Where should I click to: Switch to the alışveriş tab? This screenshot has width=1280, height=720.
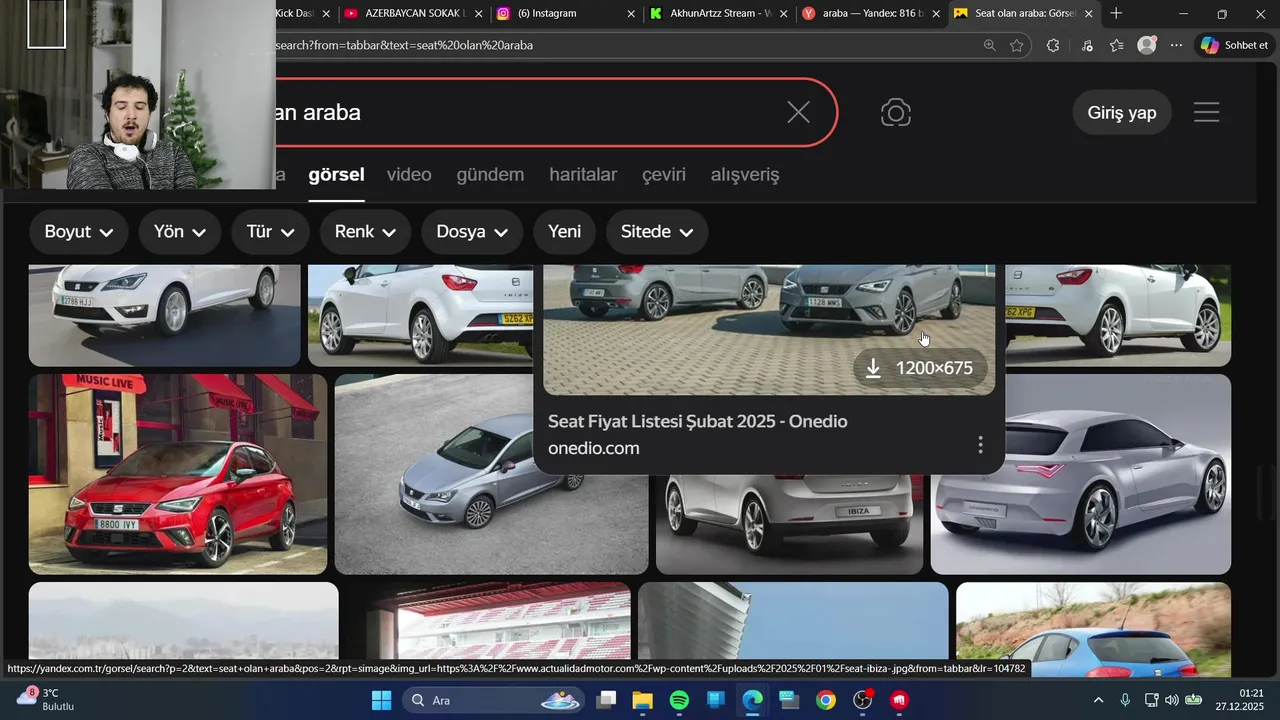pos(745,175)
